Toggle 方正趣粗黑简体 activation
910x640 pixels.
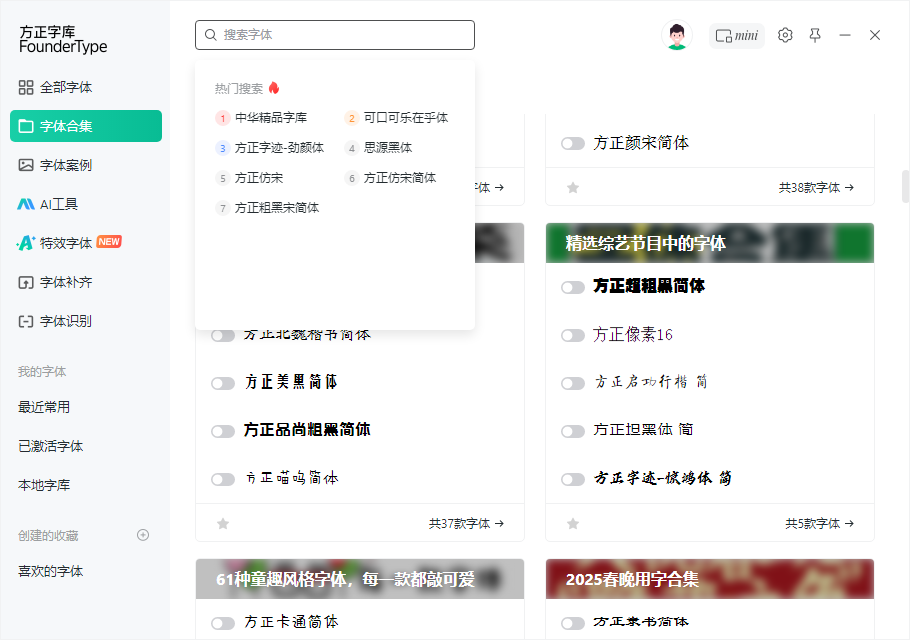coord(573,287)
